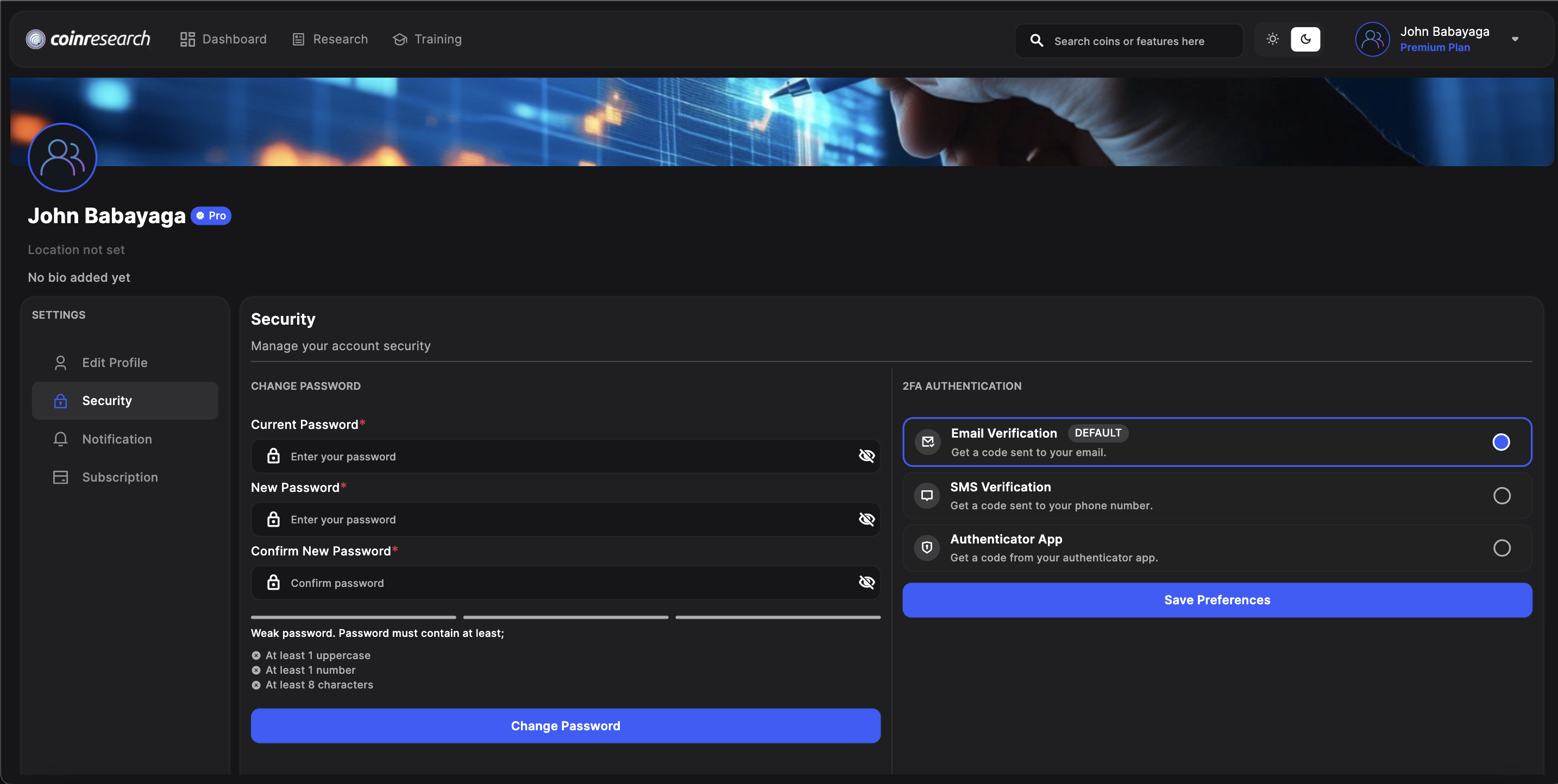Click the Premium Plan label

click(x=1435, y=47)
